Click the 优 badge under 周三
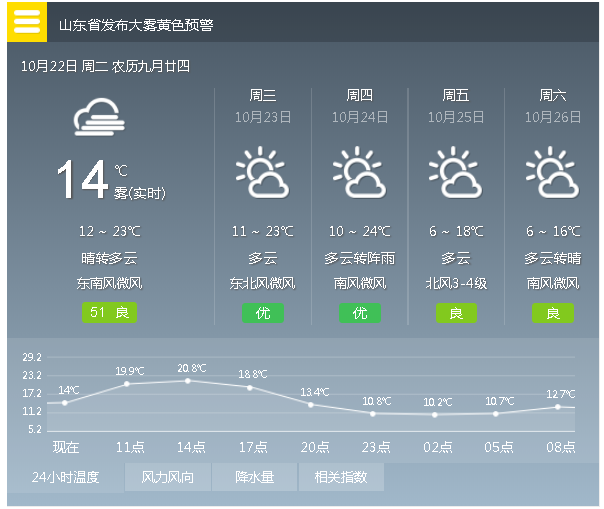Image resolution: width=604 pixels, height=509 pixels. point(263,313)
